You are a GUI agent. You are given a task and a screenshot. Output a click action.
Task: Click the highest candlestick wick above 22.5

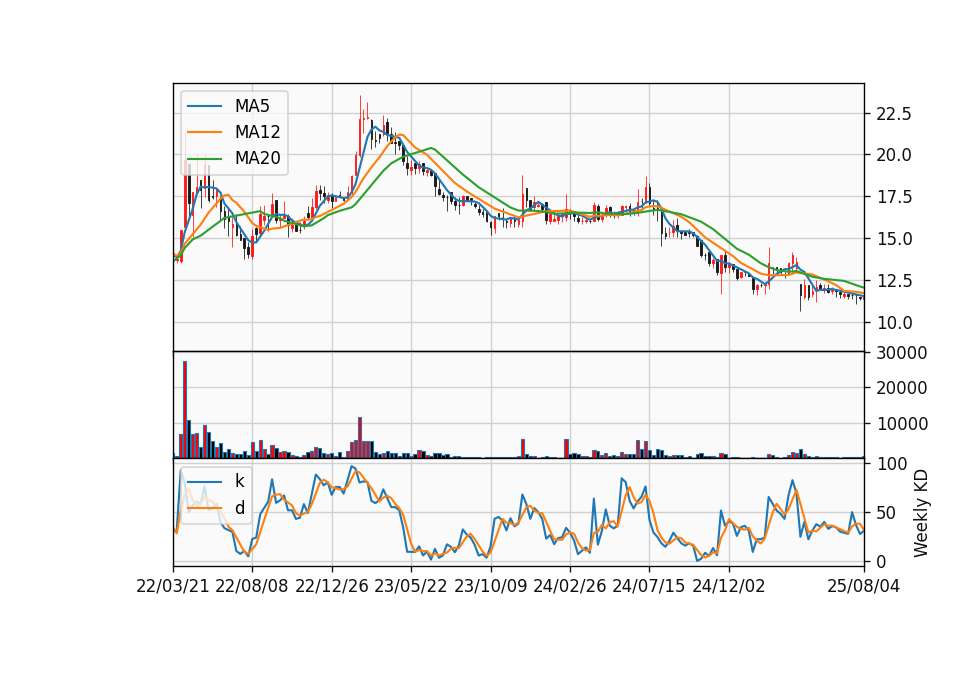pyautogui.click(x=360, y=126)
